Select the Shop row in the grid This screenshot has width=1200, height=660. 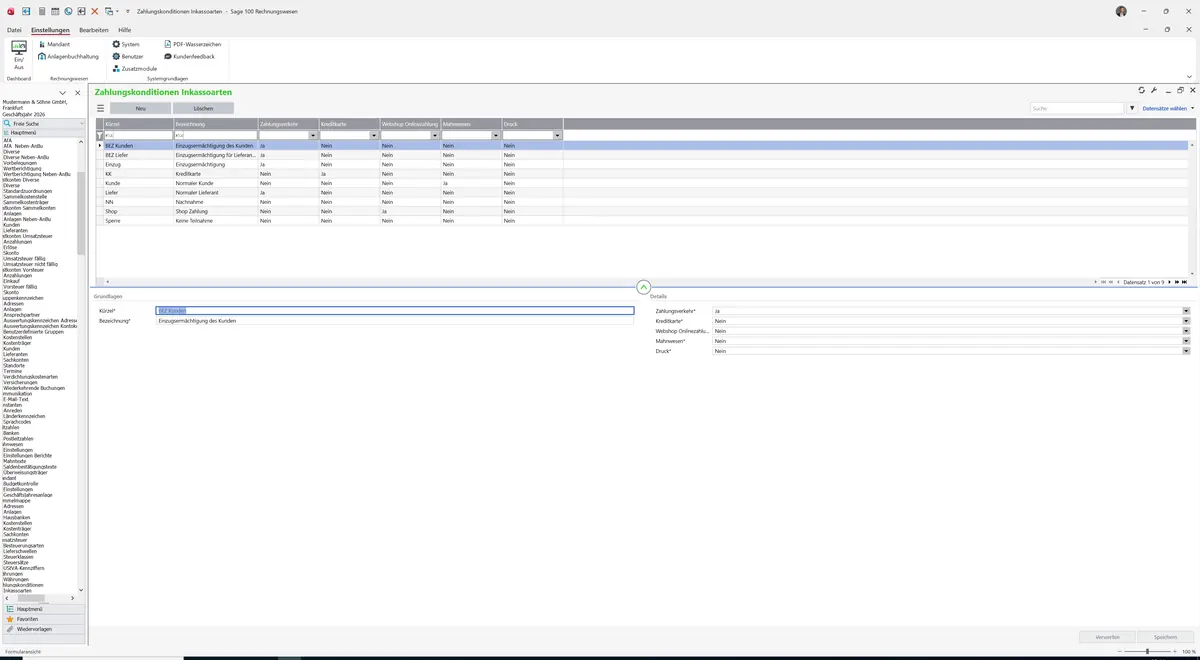[x=644, y=211]
